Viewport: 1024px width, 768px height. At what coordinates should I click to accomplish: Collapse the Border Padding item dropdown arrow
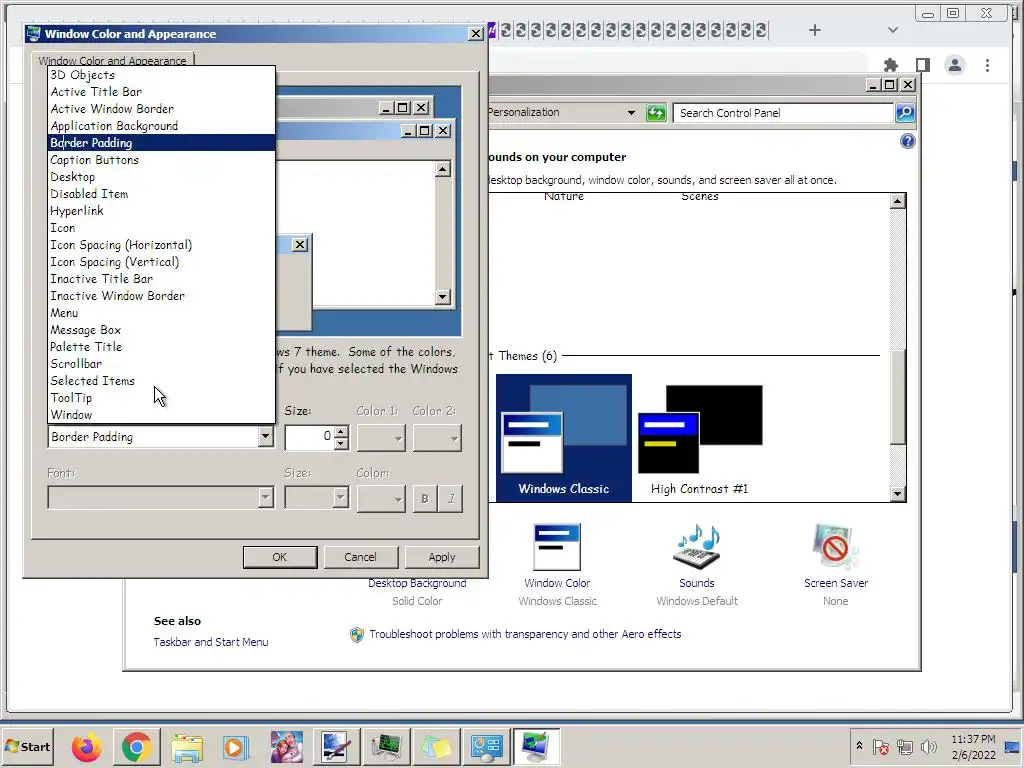tap(265, 436)
